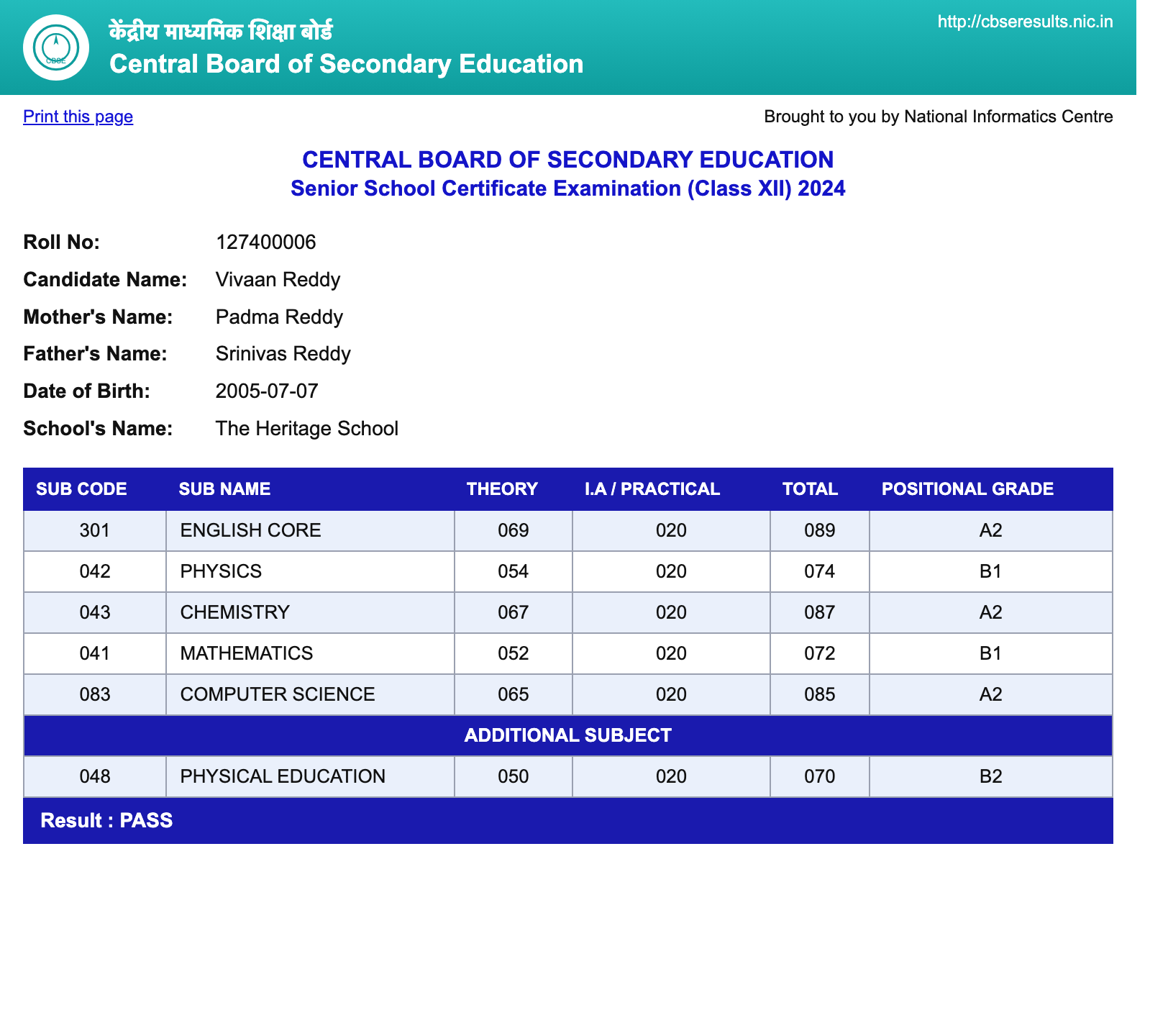The width and height of the screenshot is (1168, 1036).
Task: Select subject code 041
Action: tap(95, 654)
